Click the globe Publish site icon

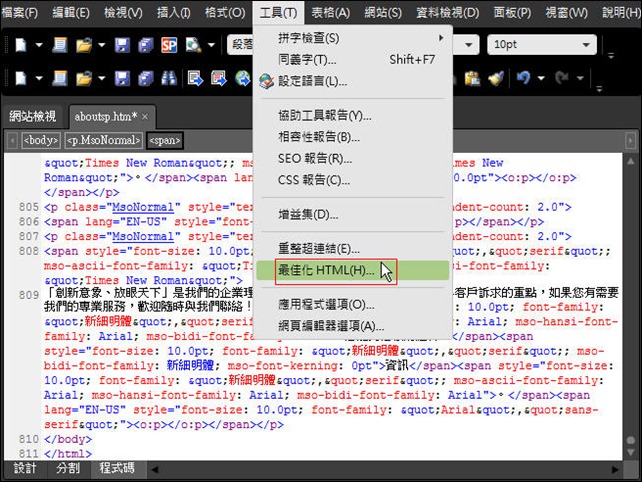click(242, 78)
